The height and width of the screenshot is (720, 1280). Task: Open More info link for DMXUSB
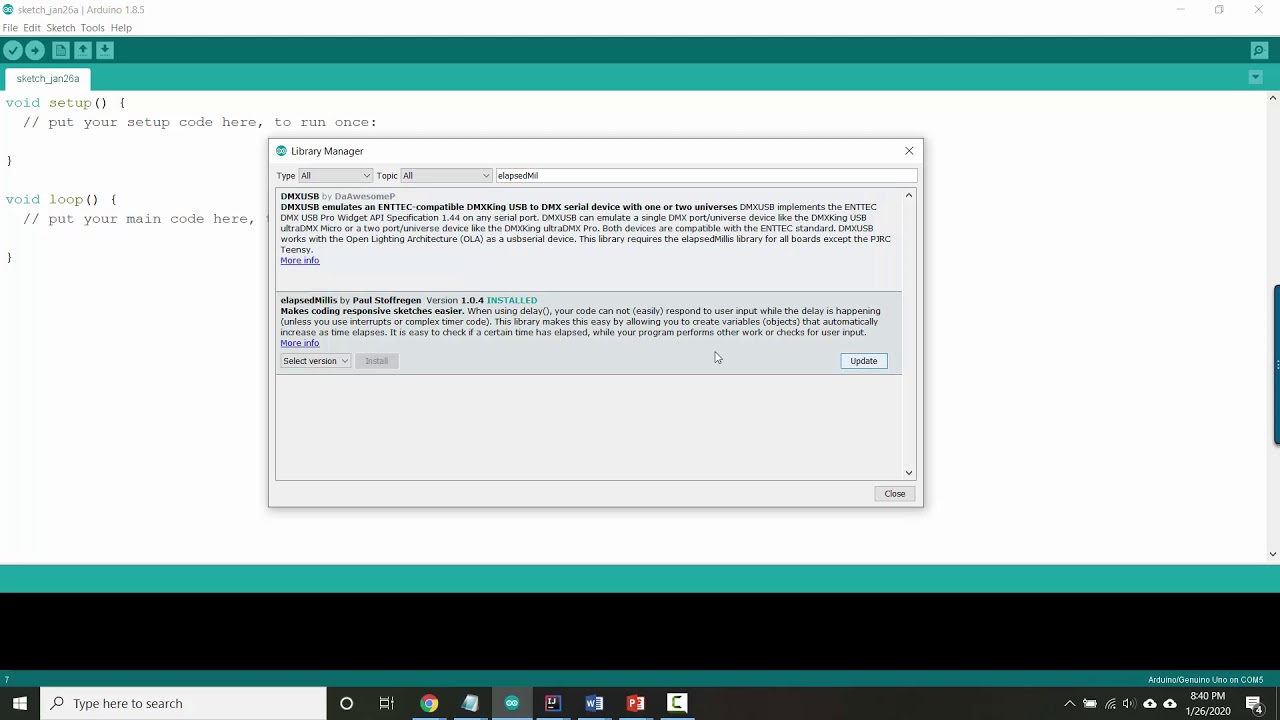click(300, 261)
